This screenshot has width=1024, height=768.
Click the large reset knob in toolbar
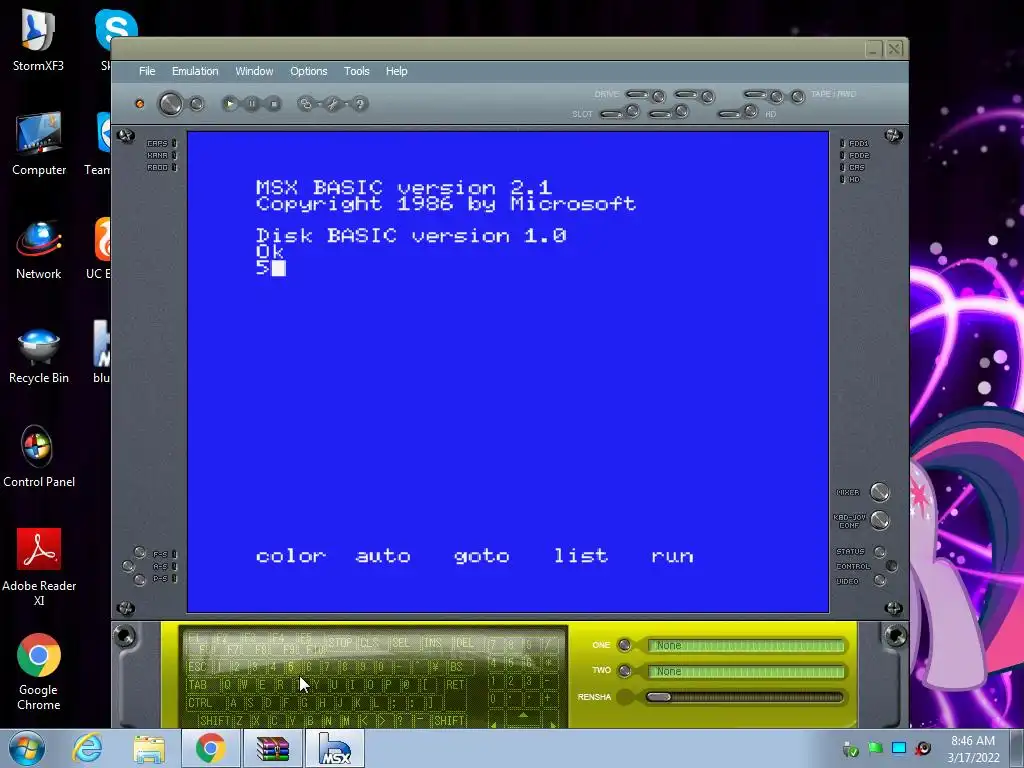tap(170, 104)
